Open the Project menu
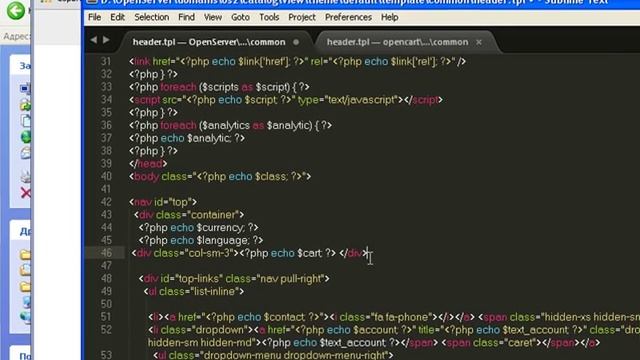The image size is (640, 360). coord(302,17)
